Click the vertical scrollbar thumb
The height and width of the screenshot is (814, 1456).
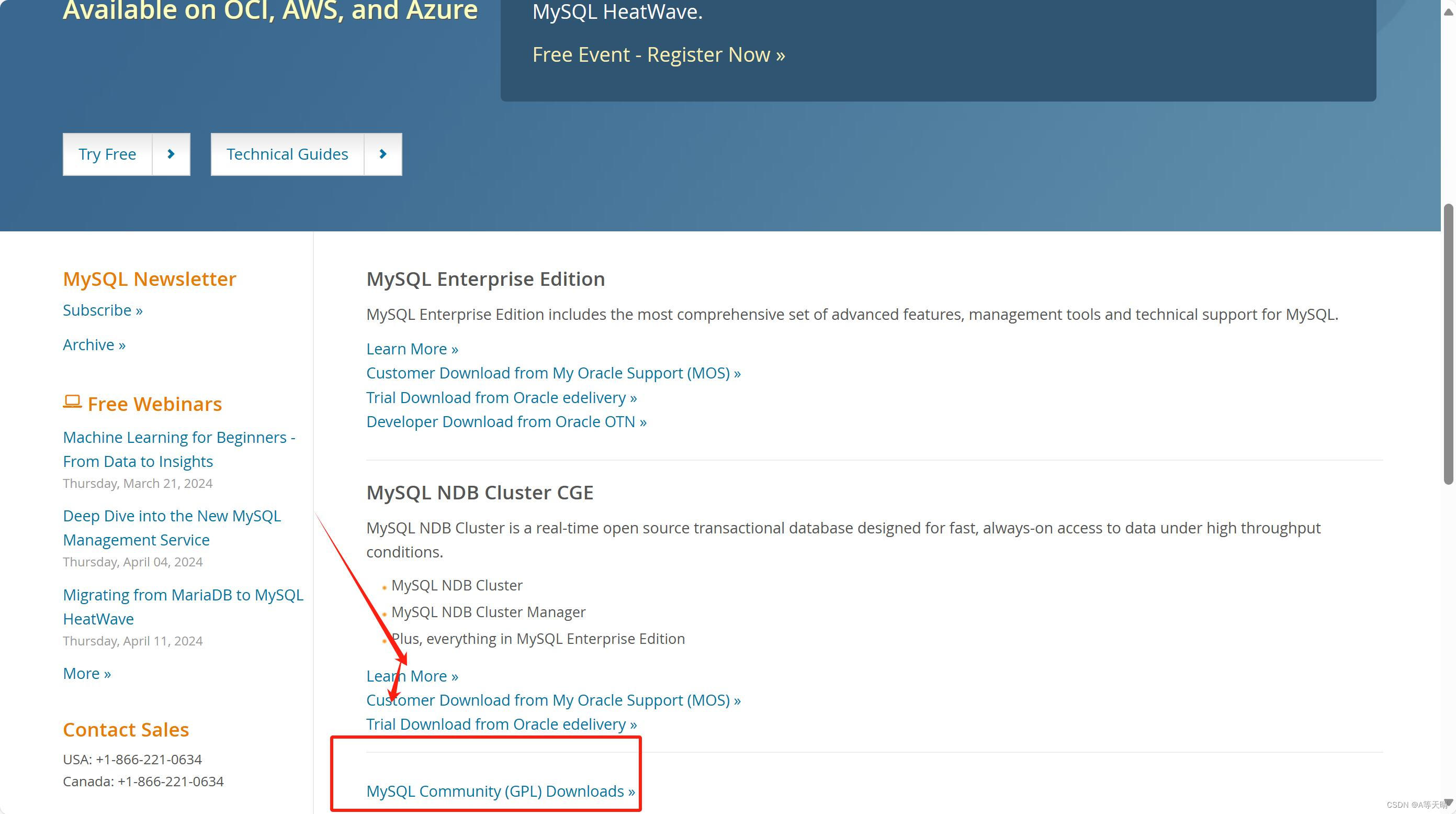pos(1448,345)
